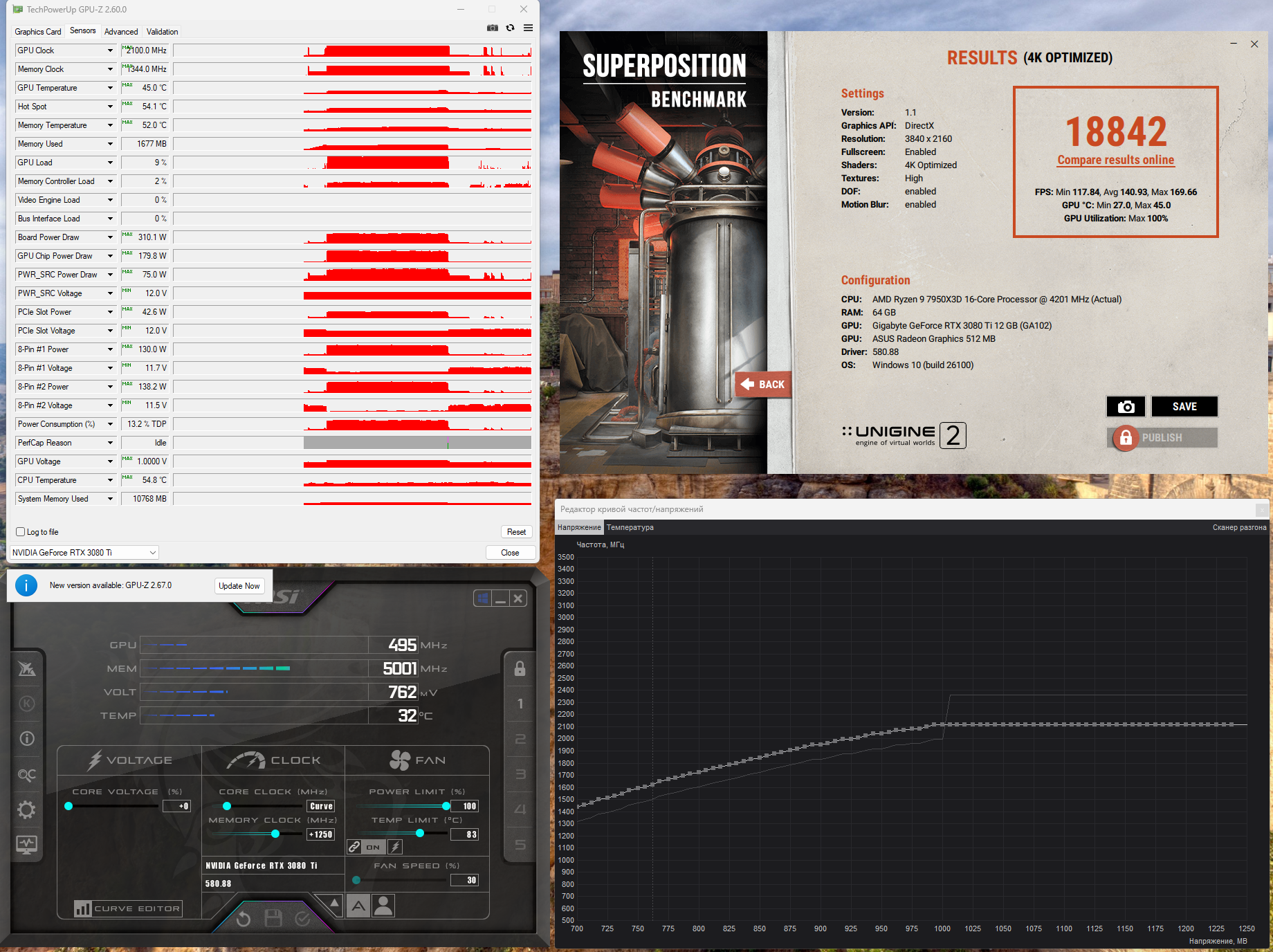Click the BACK button in Superposition

pos(764,384)
